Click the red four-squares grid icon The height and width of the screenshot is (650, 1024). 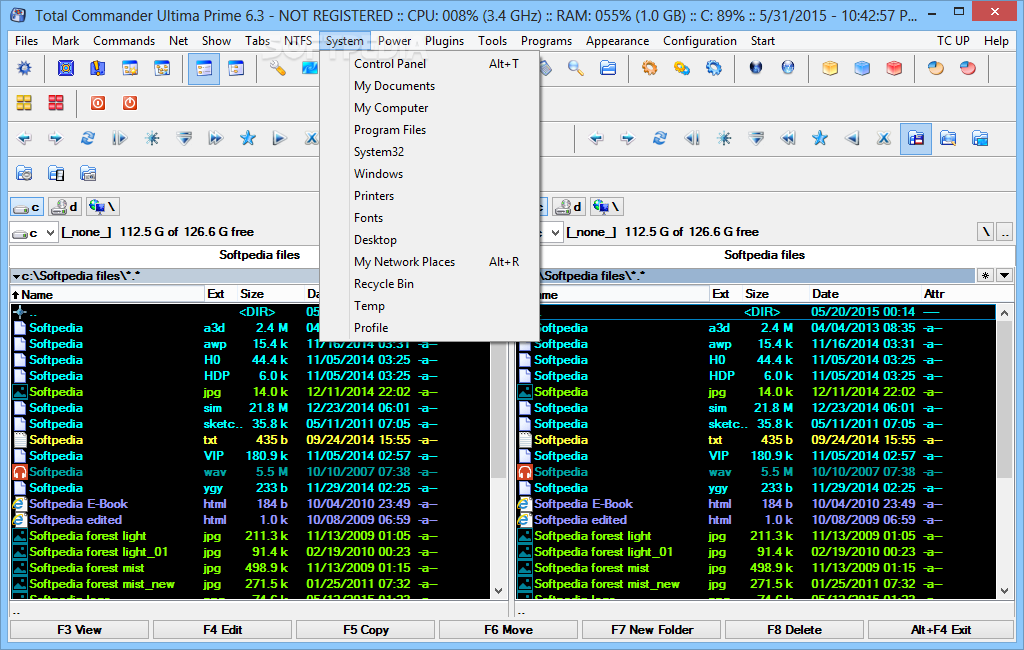click(56, 103)
